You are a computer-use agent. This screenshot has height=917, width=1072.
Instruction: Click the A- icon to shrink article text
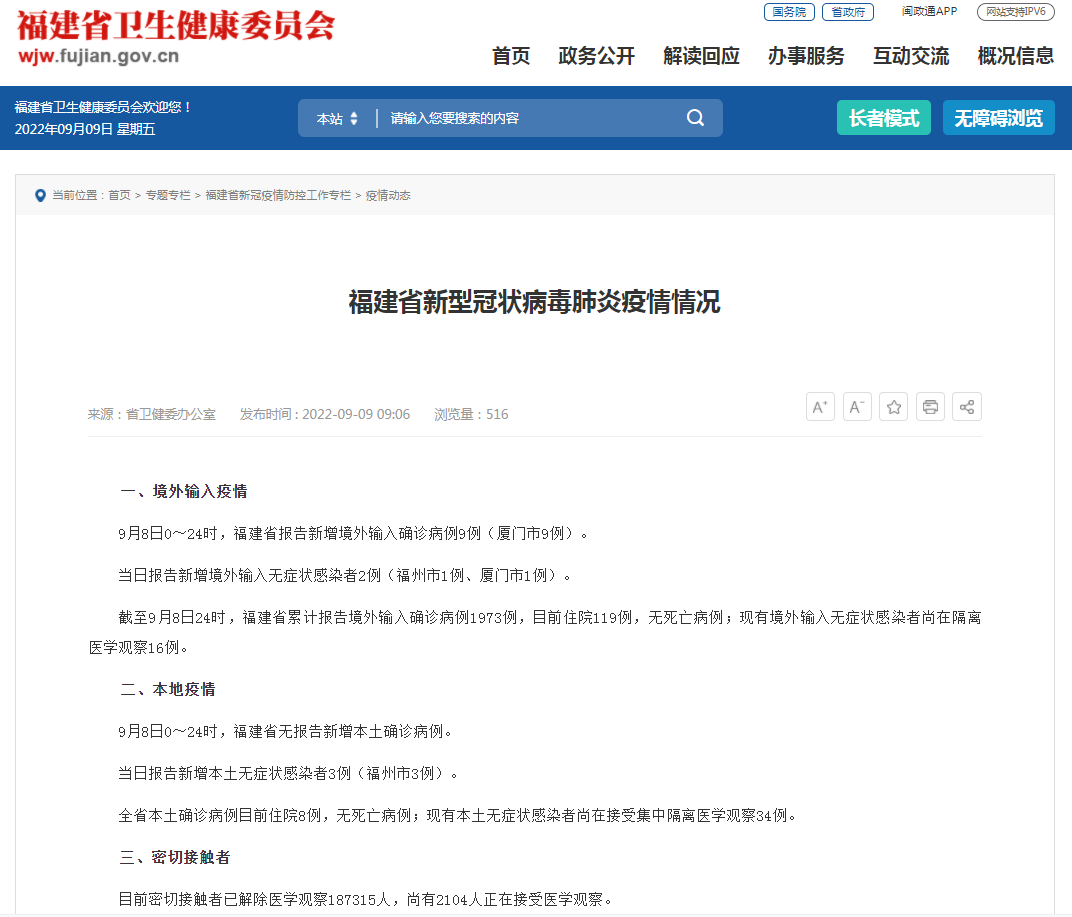click(x=856, y=406)
